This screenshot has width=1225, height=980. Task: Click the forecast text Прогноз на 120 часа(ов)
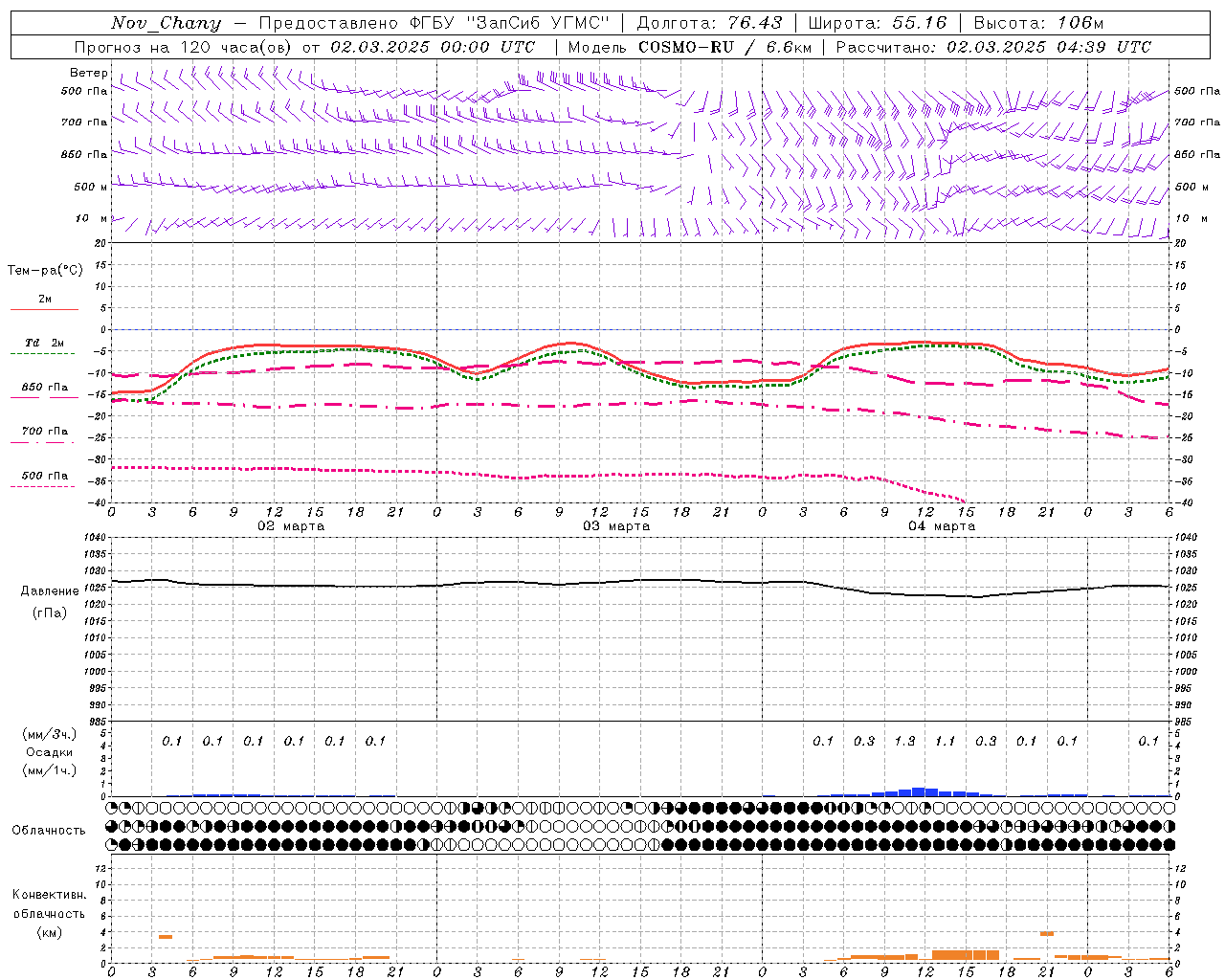click(x=184, y=47)
